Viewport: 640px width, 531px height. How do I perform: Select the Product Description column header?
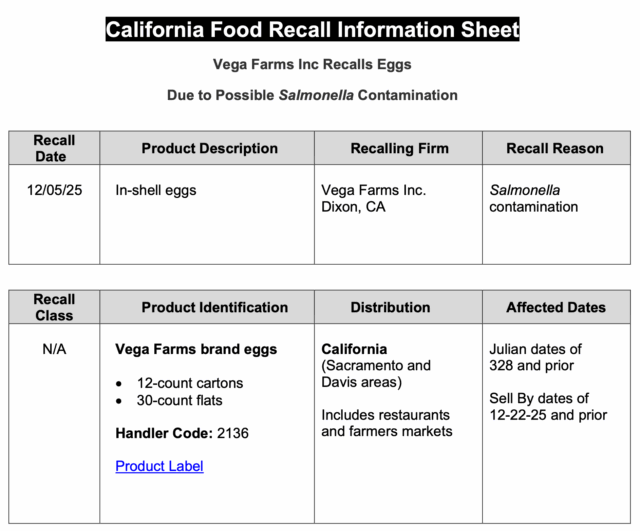(x=209, y=148)
